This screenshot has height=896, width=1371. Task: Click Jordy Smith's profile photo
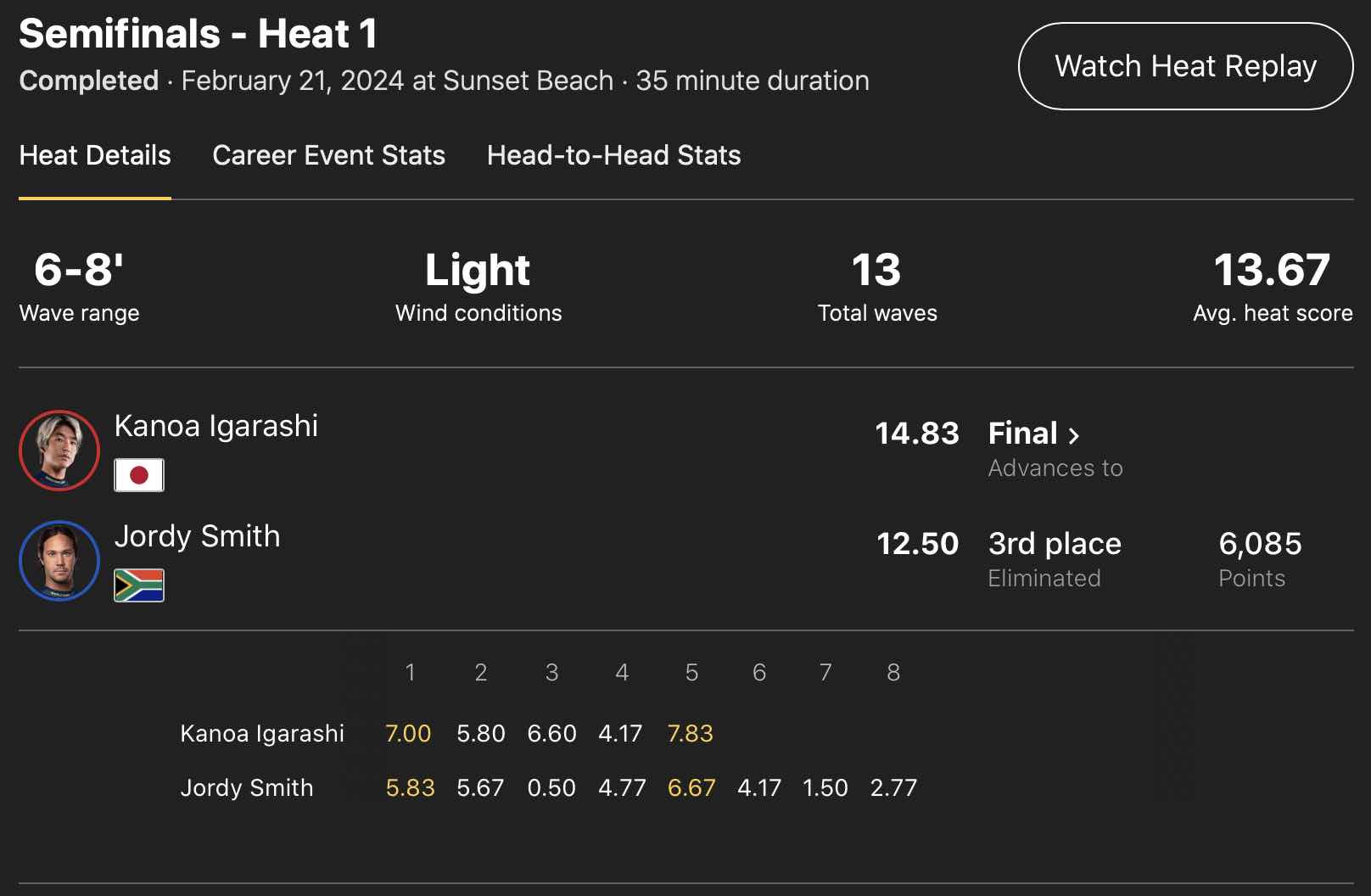coord(59,561)
